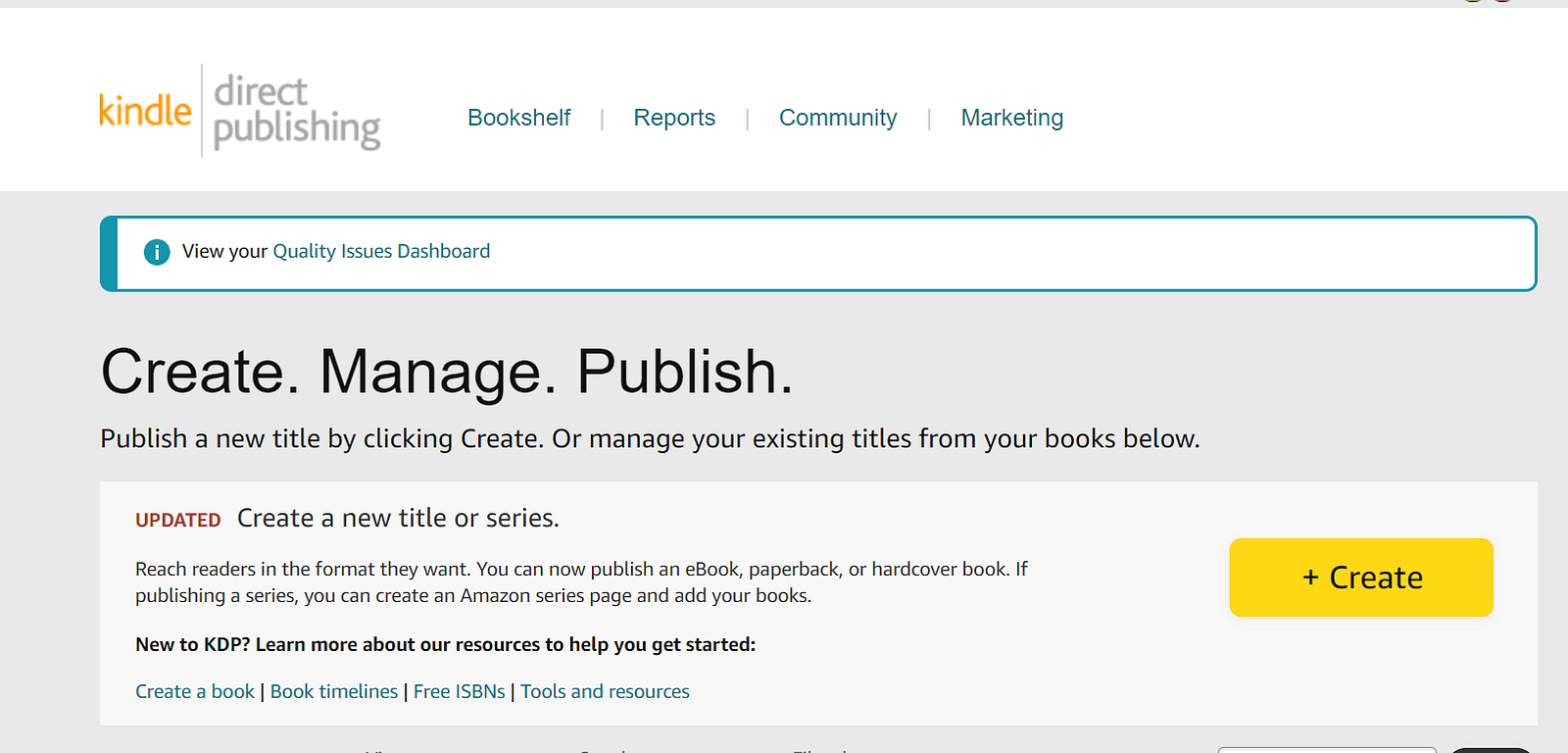
Task: Open the Quality Issues Dashboard link
Action: tap(381, 251)
